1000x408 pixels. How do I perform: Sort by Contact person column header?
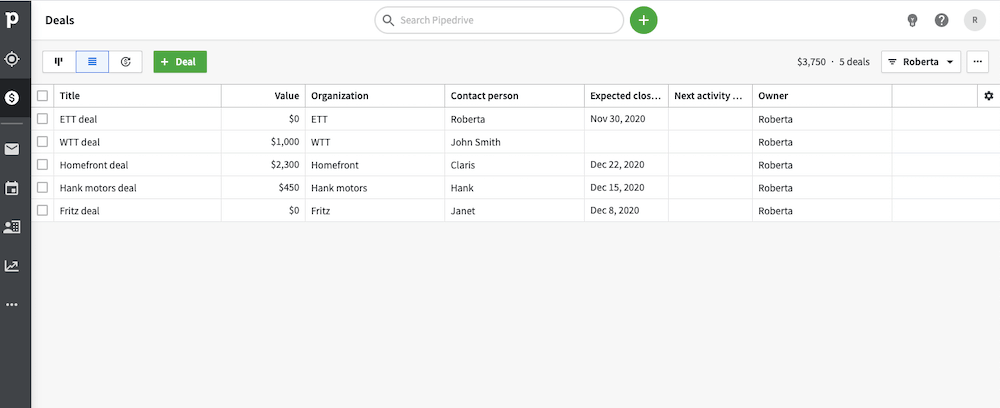point(515,96)
